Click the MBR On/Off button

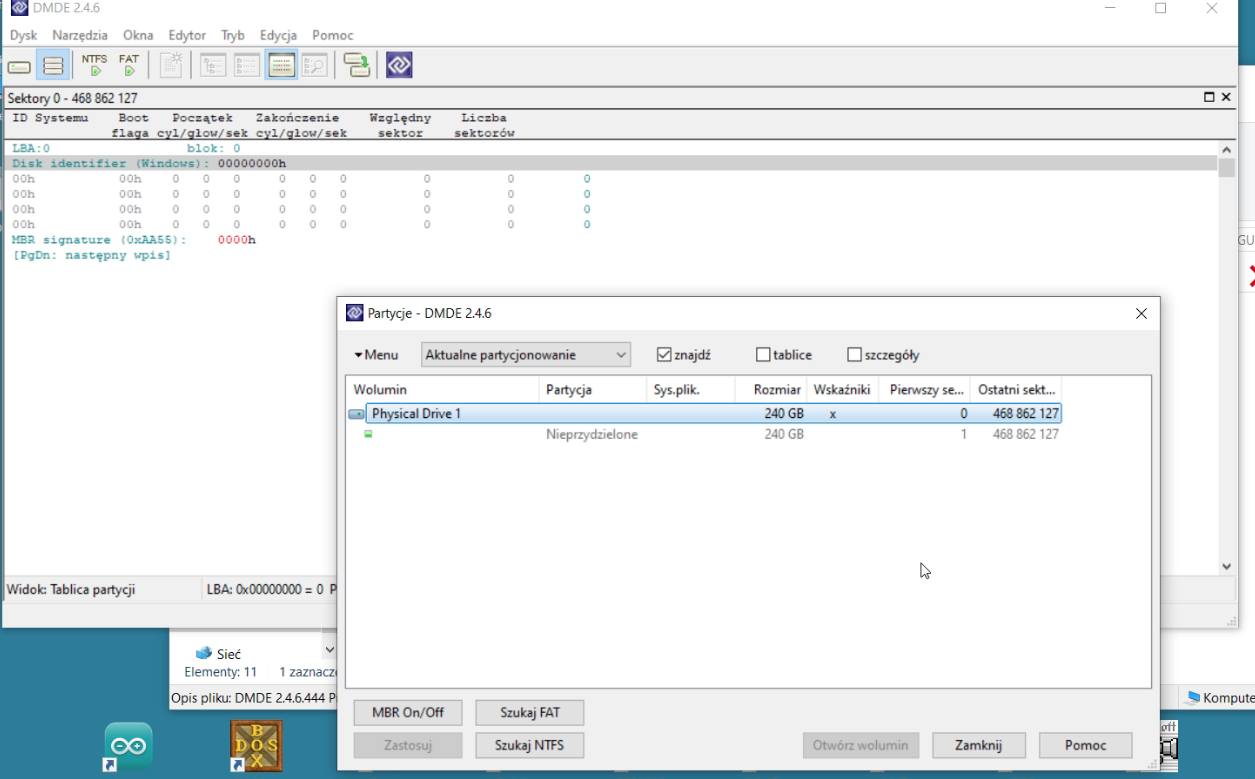[408, 712]
